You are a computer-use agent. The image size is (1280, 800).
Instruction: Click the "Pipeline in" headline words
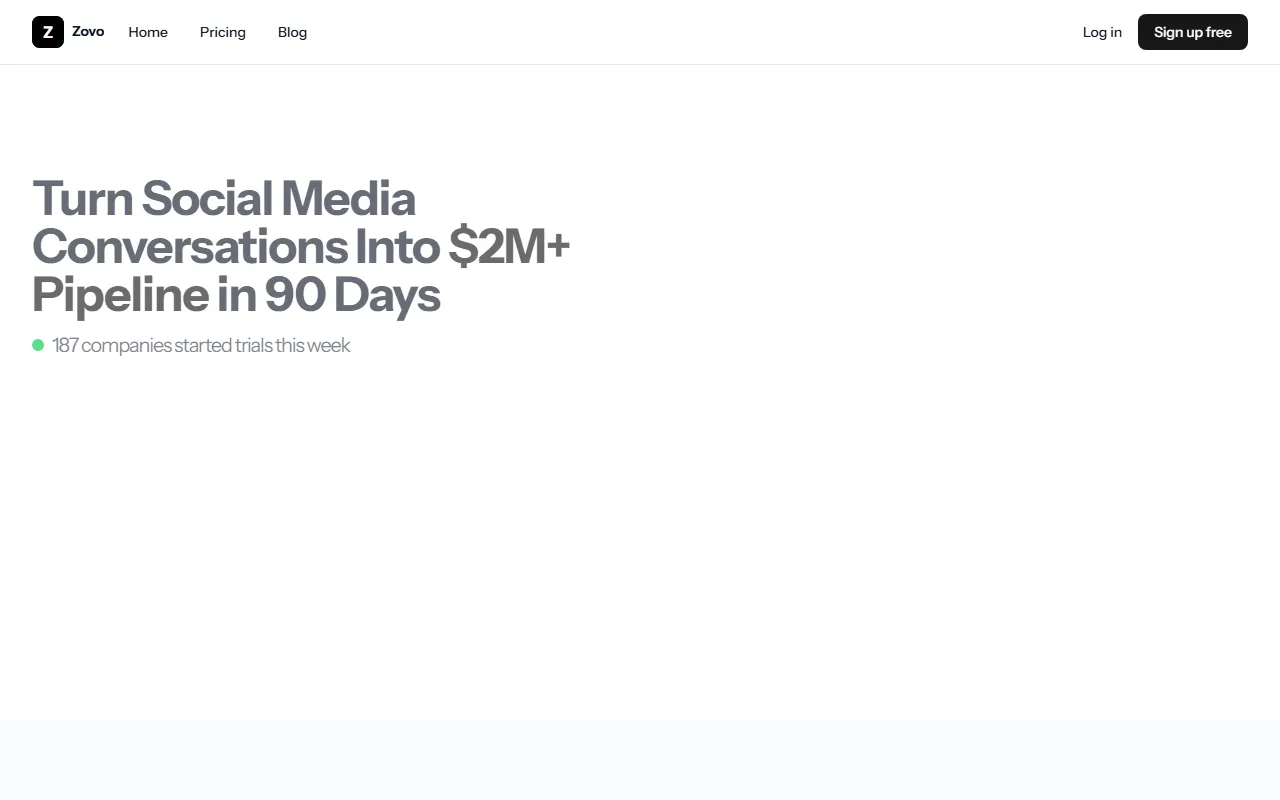pos(144,295)
